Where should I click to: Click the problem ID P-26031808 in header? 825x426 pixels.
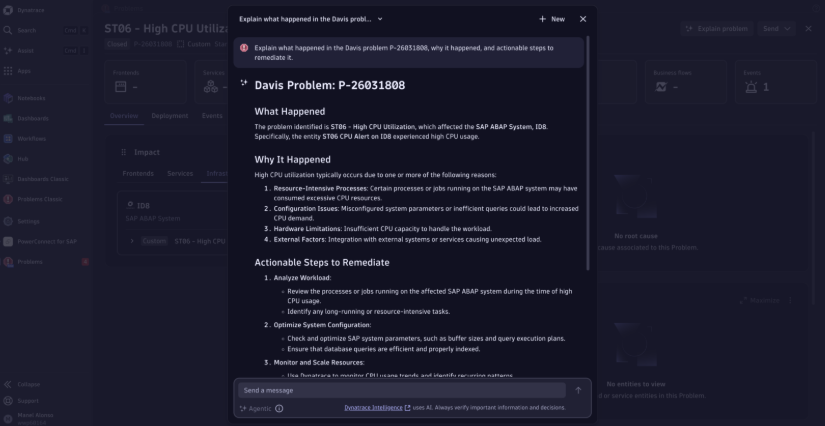tap(153, 44)
